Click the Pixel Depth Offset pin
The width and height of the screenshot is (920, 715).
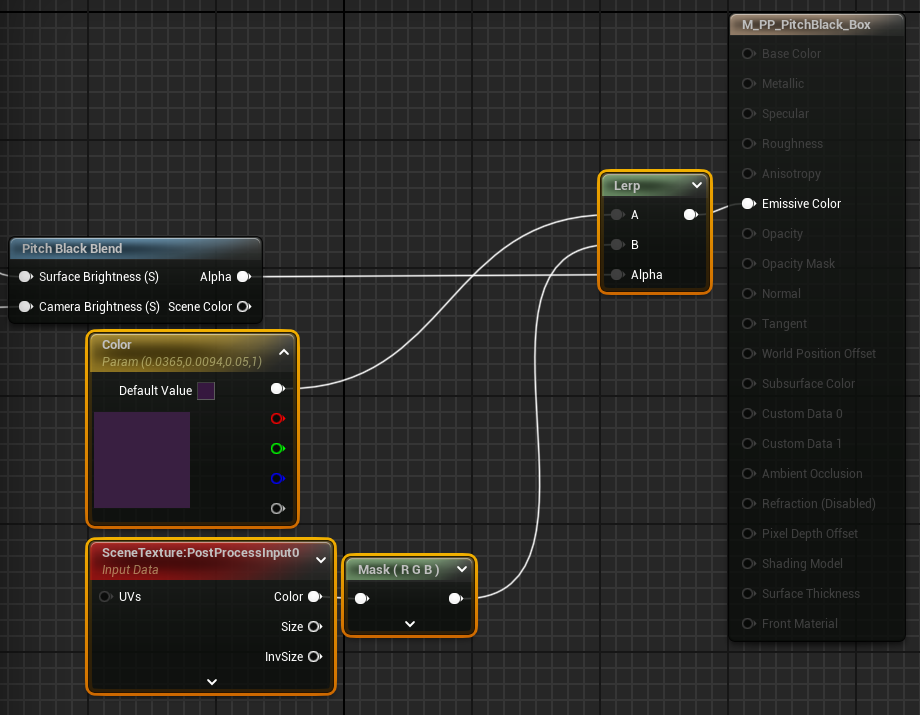(748, 534)
